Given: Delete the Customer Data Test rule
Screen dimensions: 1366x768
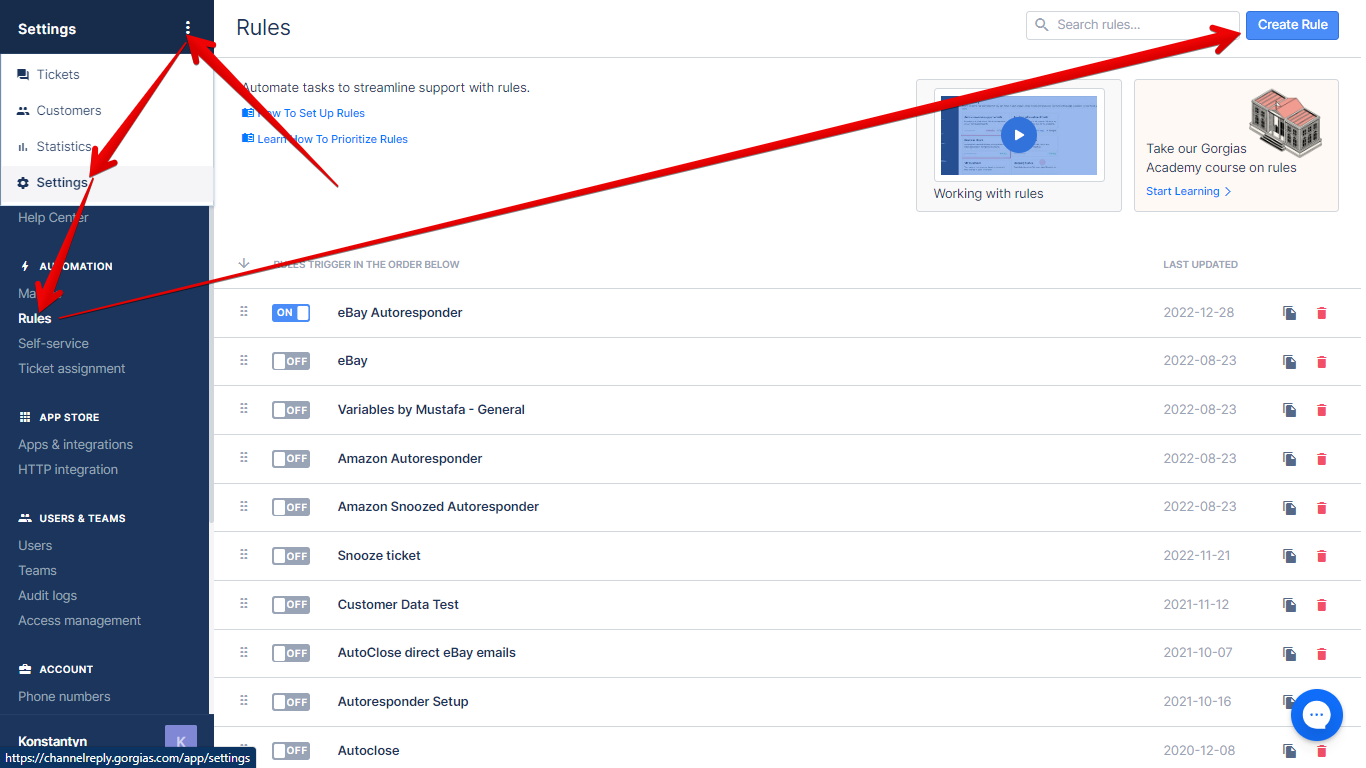Looking at the screenshot, I should pyautogui.click(x=1321, y=605).
